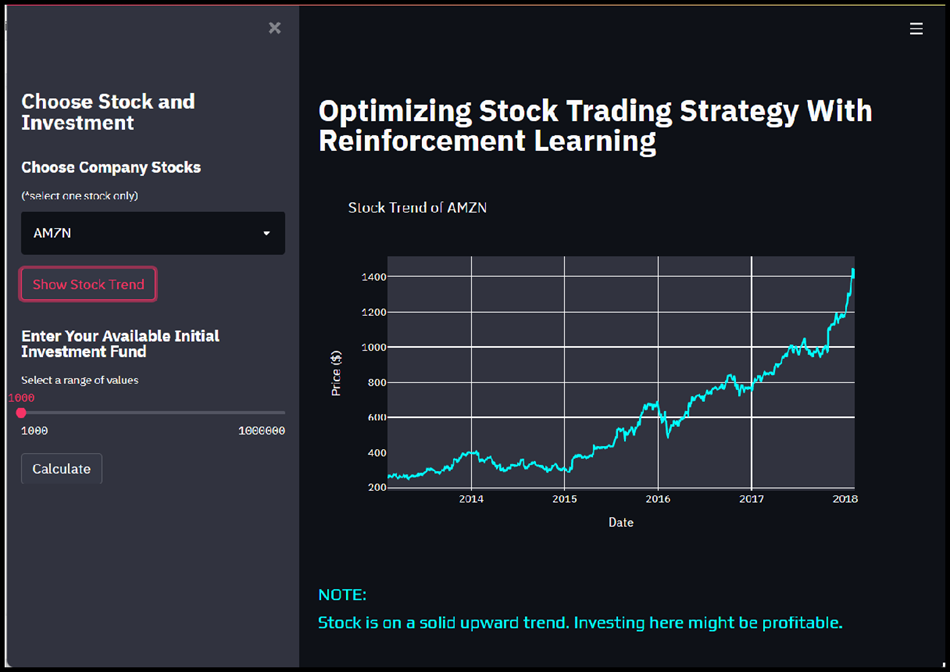Collapse the sidebar with the X icon

(274, 28)
